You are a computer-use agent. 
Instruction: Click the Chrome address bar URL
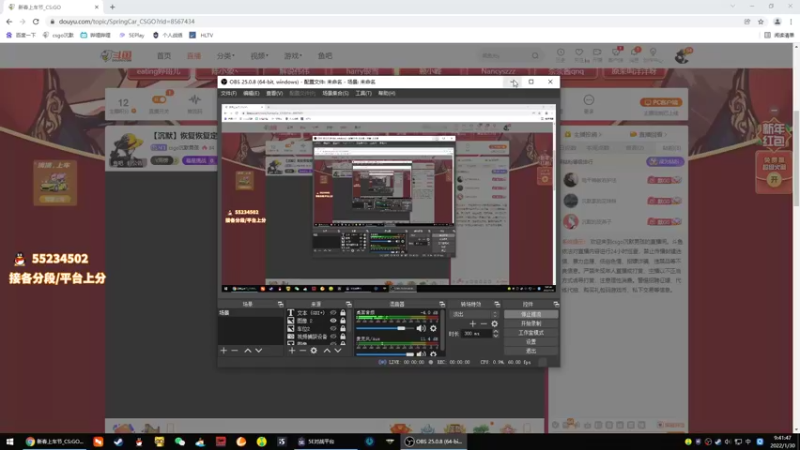127,21
